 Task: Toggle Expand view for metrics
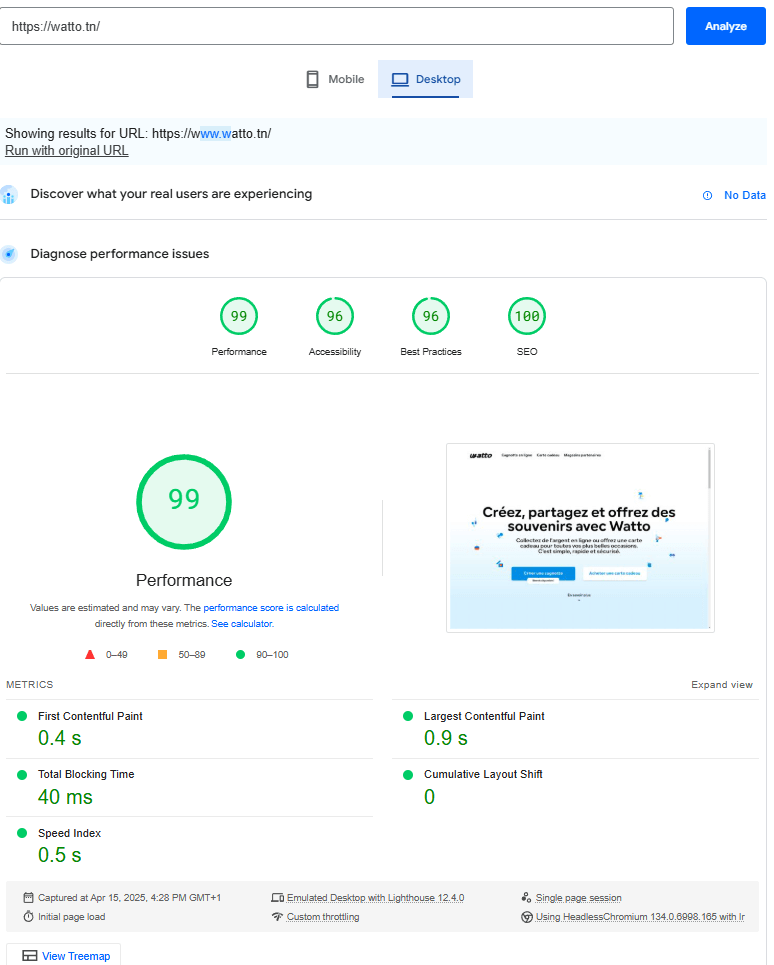click(721, 685)
